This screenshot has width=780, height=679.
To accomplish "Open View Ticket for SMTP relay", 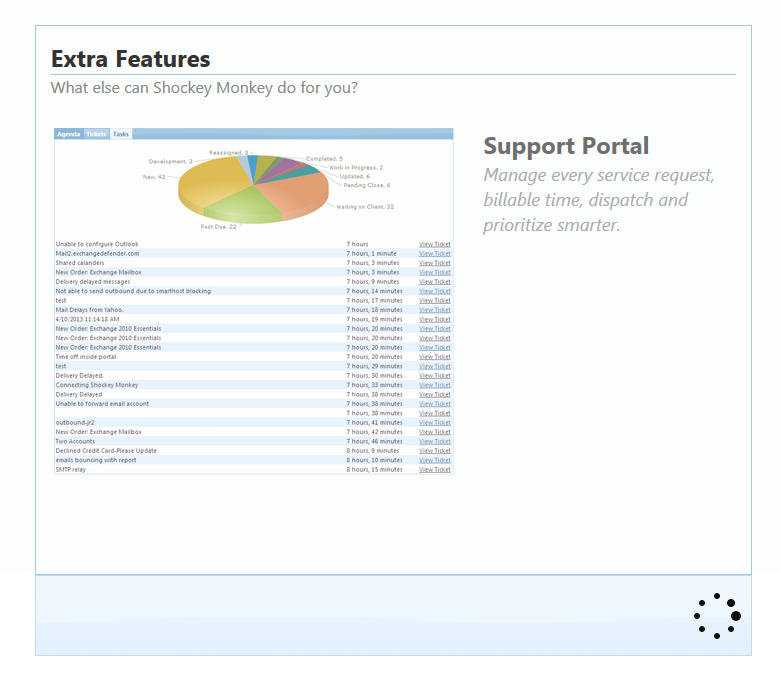I will (434, 469).
